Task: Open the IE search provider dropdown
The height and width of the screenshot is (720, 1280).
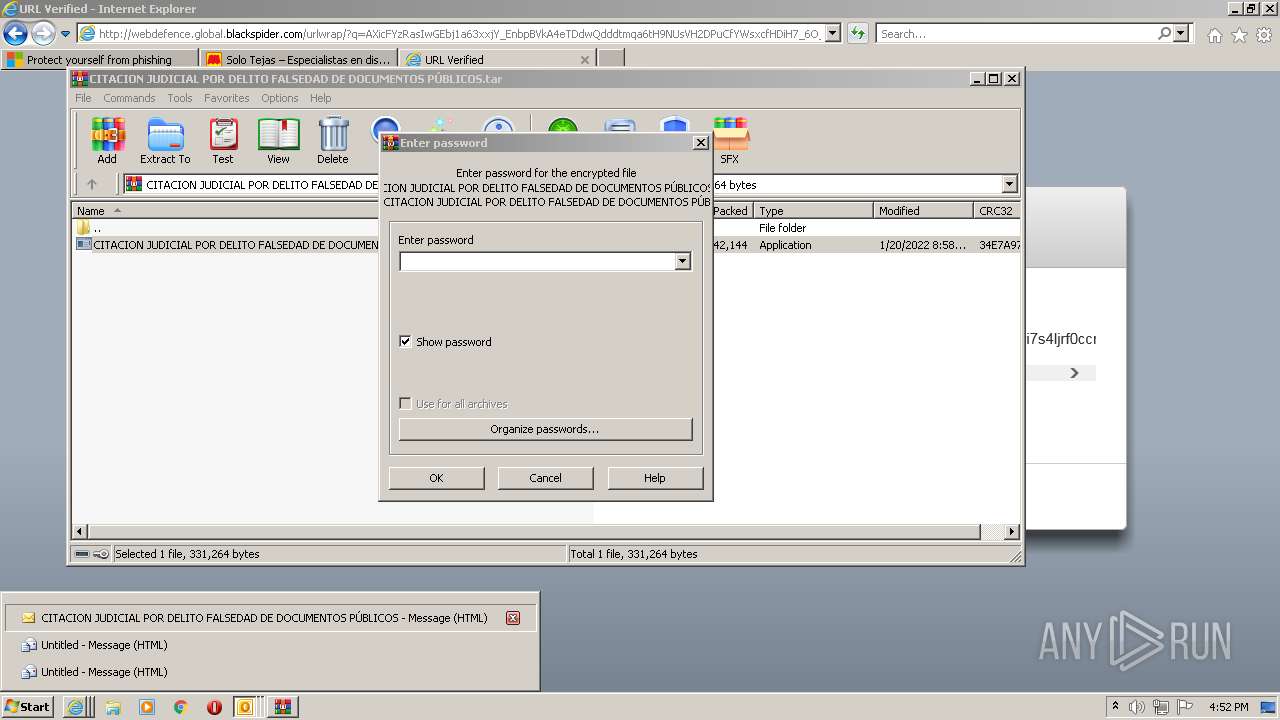Action: (x=1181, y=33)
